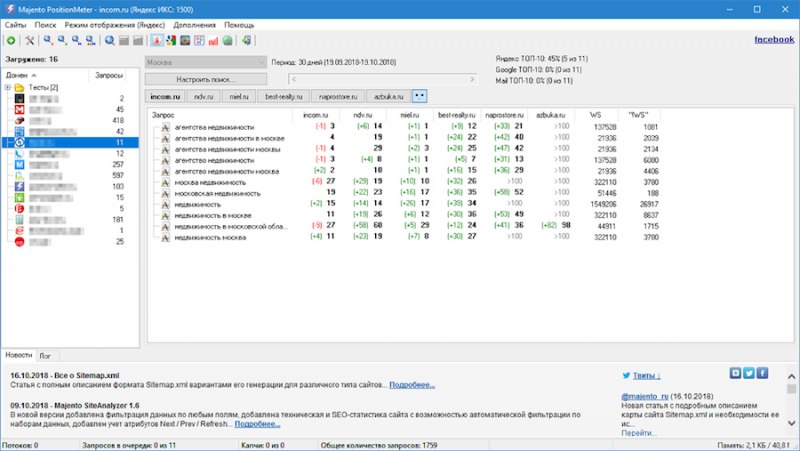Click the table grid view toolbar icon
The height and width of the screenshot is (451, 800).
point(199,40)
